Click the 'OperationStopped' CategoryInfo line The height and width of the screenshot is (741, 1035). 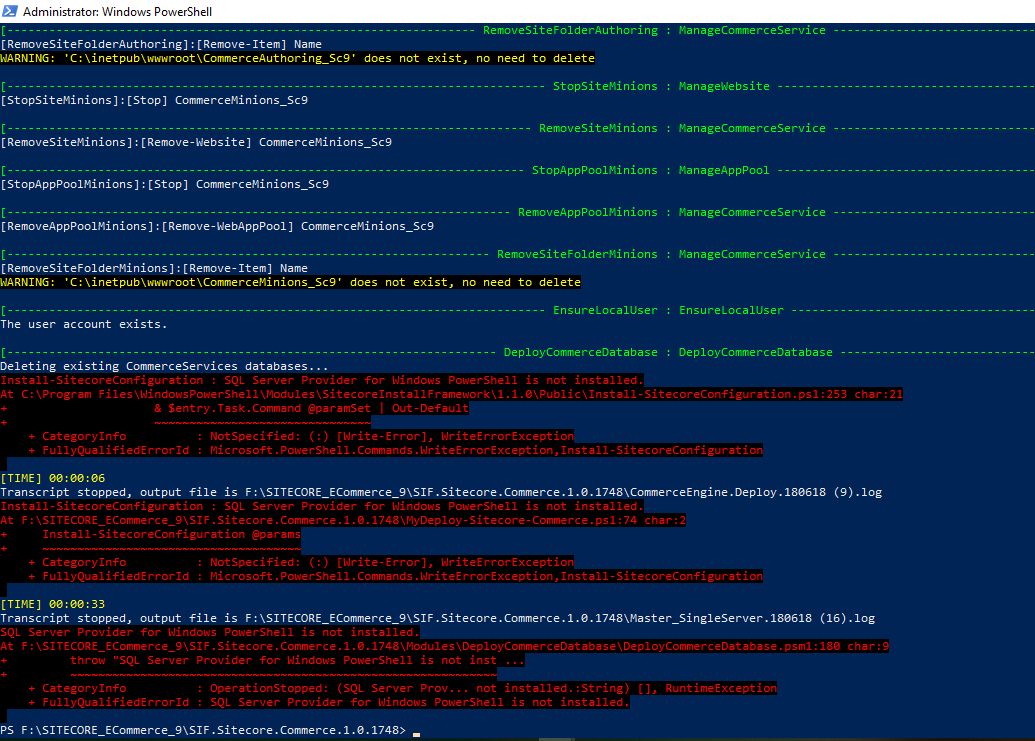tap(403, 688)
